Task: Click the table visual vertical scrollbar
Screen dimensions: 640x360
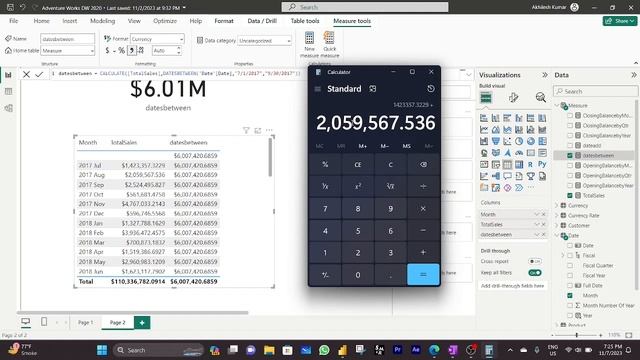Action: pyautogui.click(x=270, y=158)
